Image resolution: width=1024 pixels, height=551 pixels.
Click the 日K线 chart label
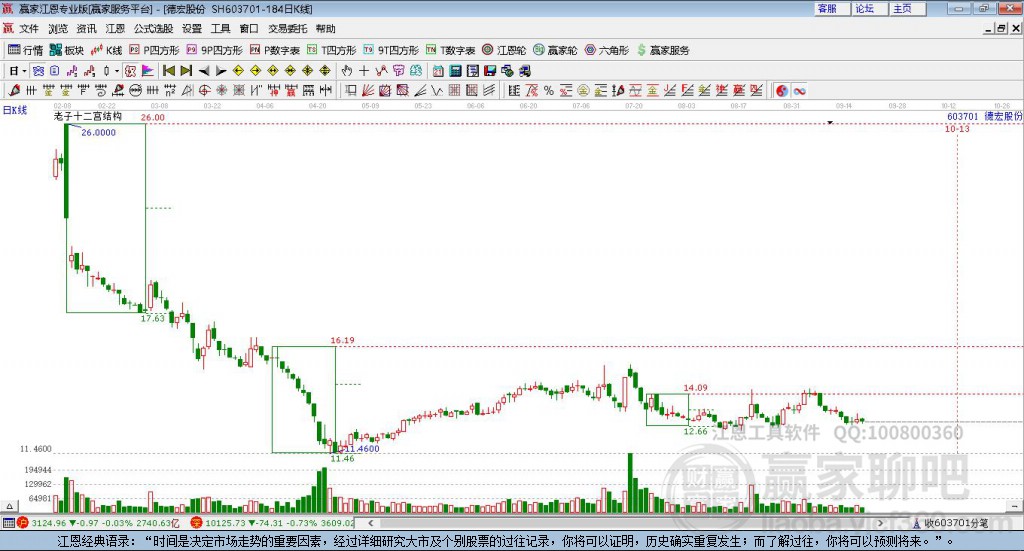click(x=15, y=110)
